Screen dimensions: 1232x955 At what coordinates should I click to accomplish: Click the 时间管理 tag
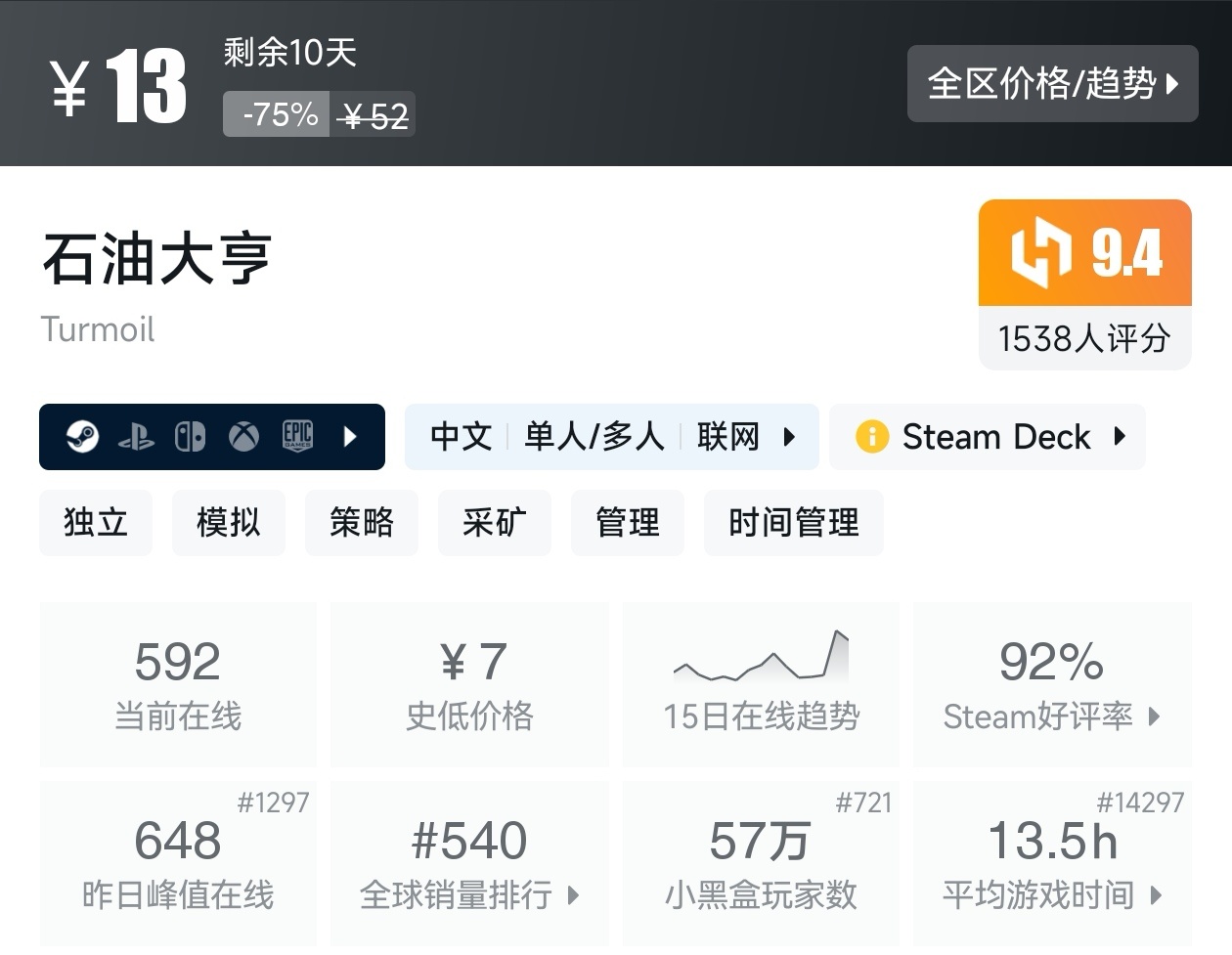[794, 523]
